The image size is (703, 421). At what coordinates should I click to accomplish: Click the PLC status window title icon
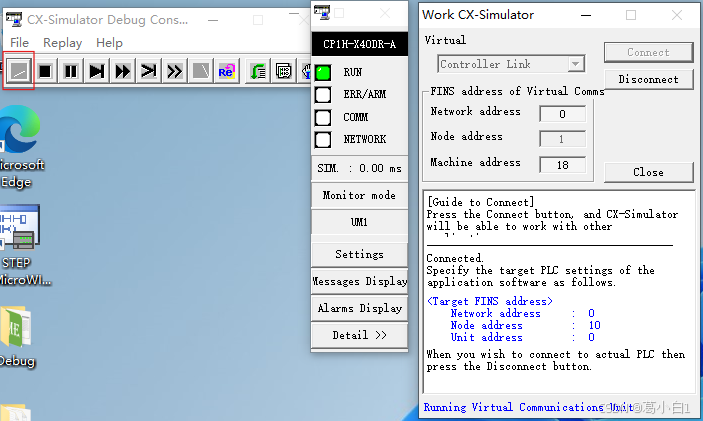(322, 13)
